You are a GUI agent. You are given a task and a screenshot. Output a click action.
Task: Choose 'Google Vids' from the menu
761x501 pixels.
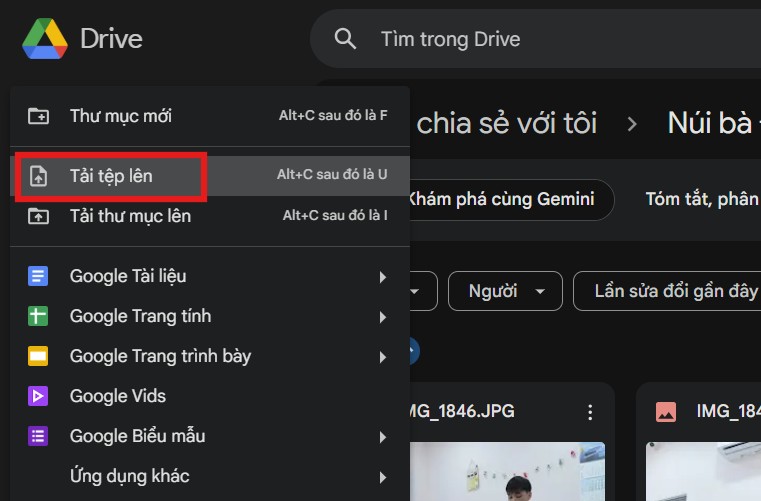click(x=210, y=396)
